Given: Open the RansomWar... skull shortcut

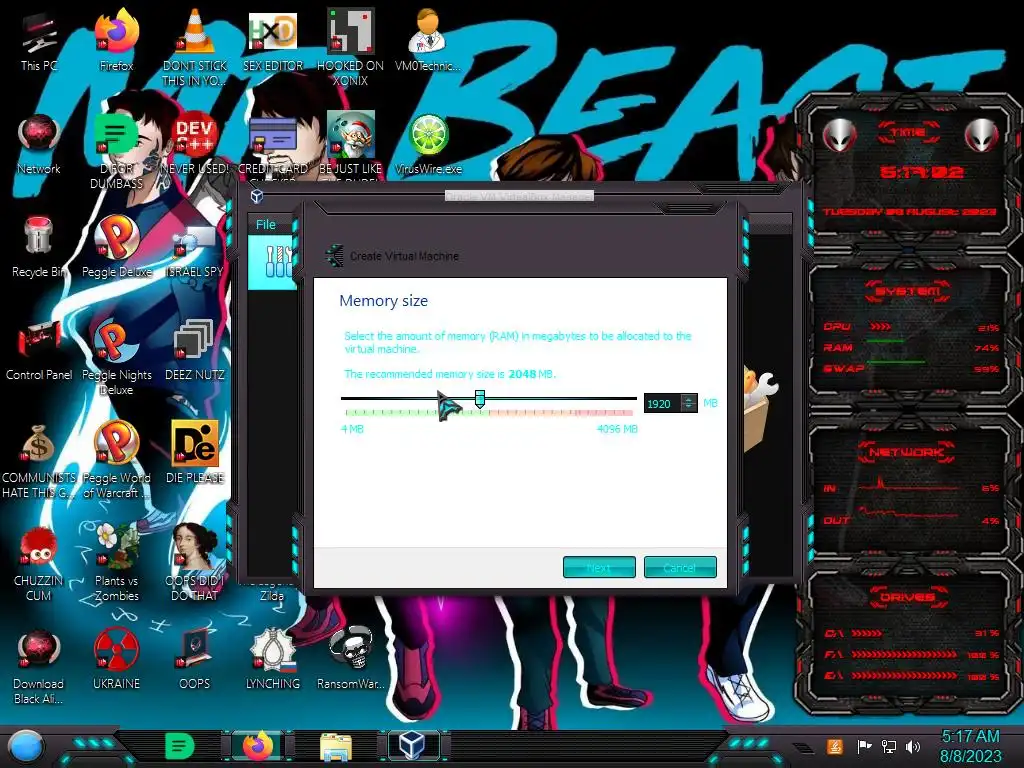Looking at the screenshot, I should (351, 660).
